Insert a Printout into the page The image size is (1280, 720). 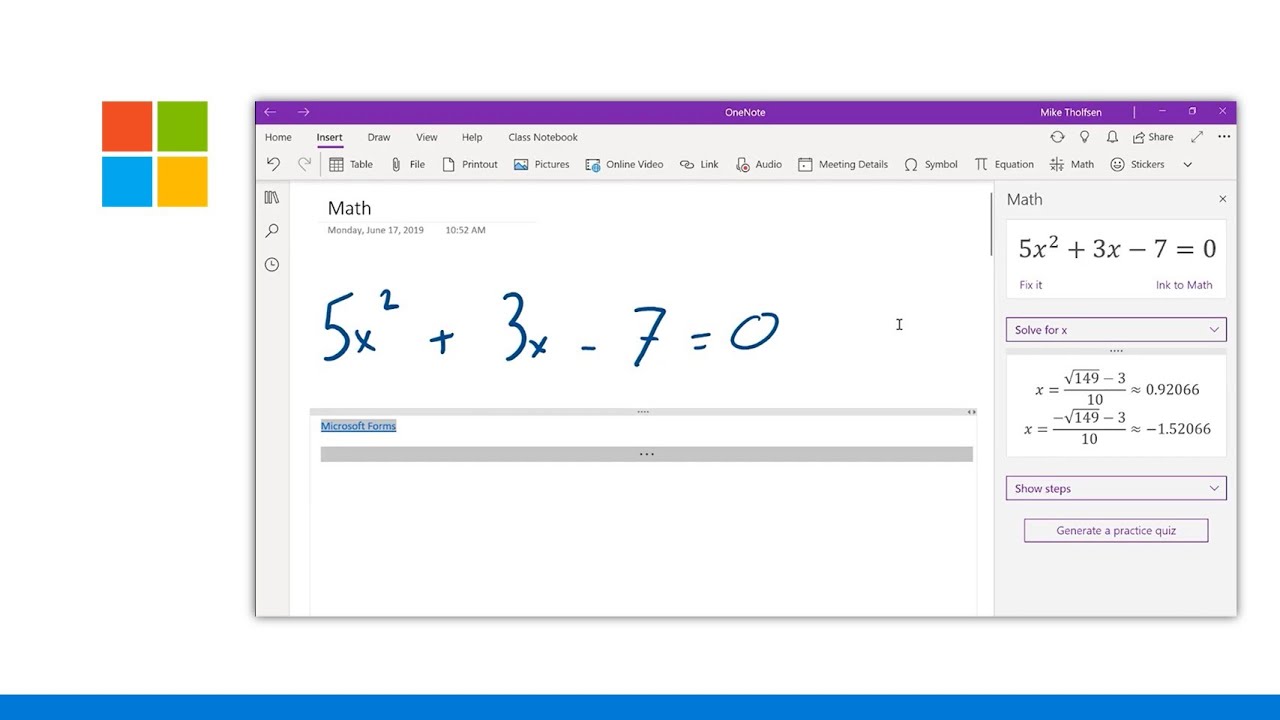pos(470,164)
